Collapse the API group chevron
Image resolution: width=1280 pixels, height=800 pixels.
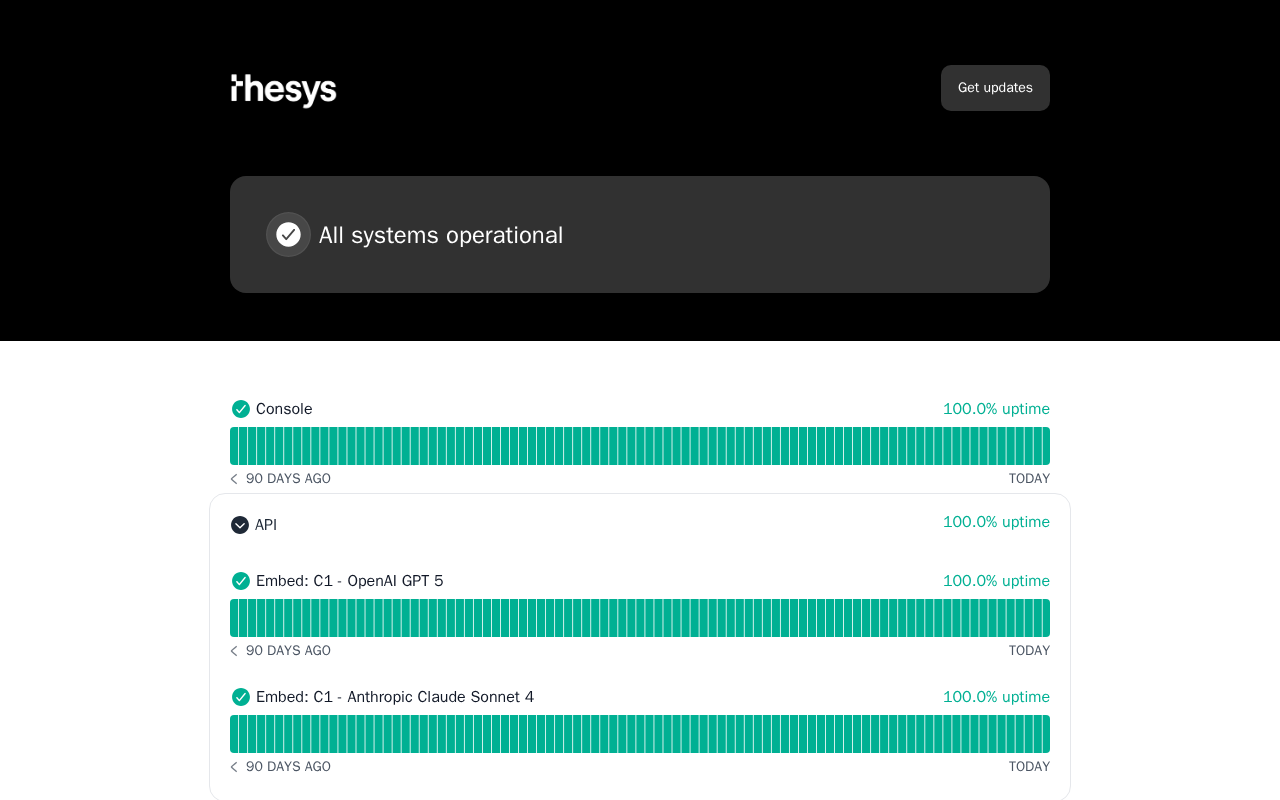click(x=240, y=525)
